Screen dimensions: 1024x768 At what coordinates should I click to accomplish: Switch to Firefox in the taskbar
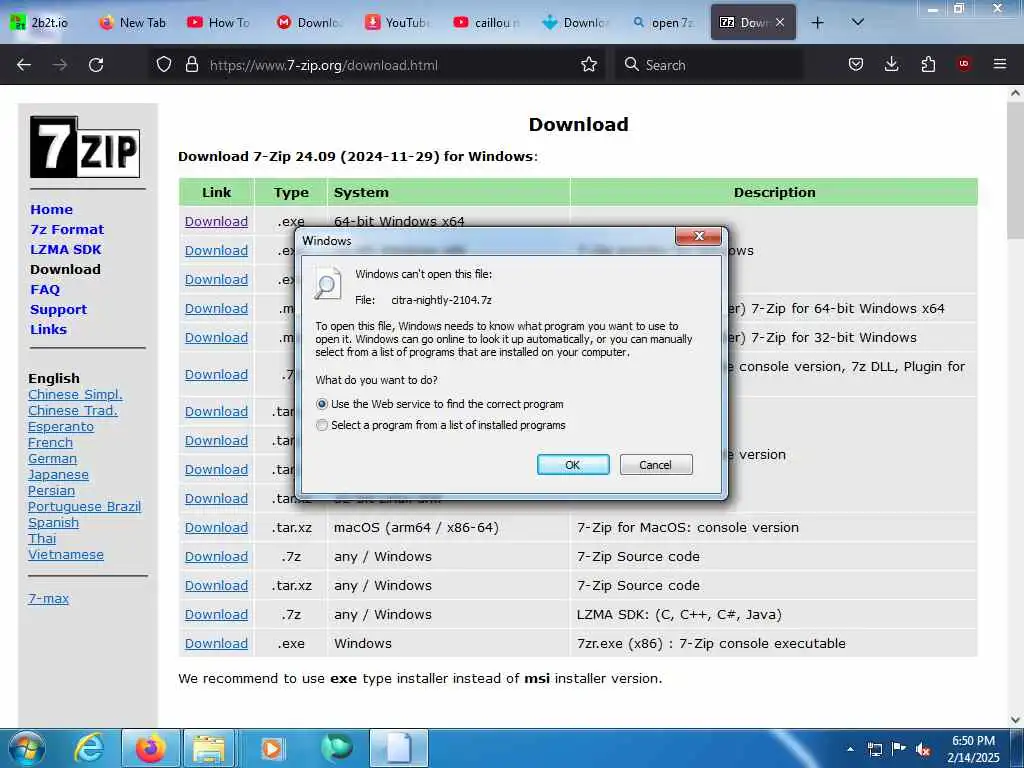pos(150,748)
